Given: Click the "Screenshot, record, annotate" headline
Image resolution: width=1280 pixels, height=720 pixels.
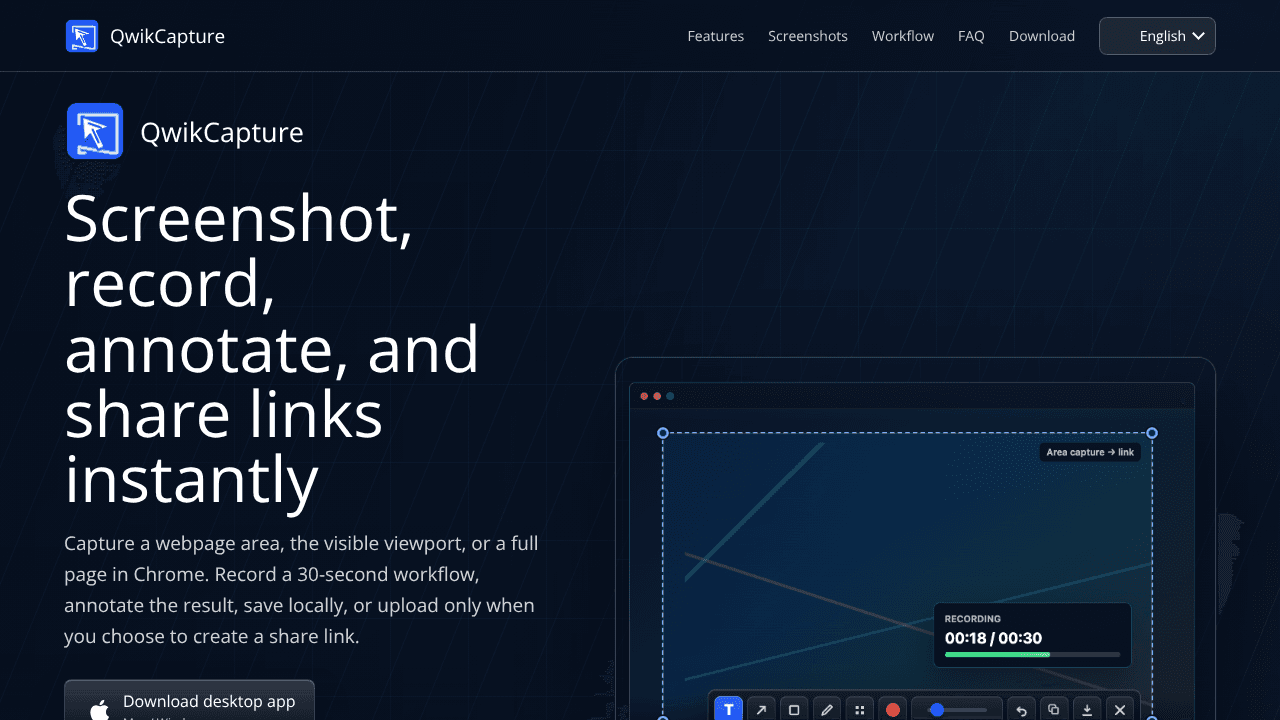Looking at the screenshot, I should pos(272,348).
